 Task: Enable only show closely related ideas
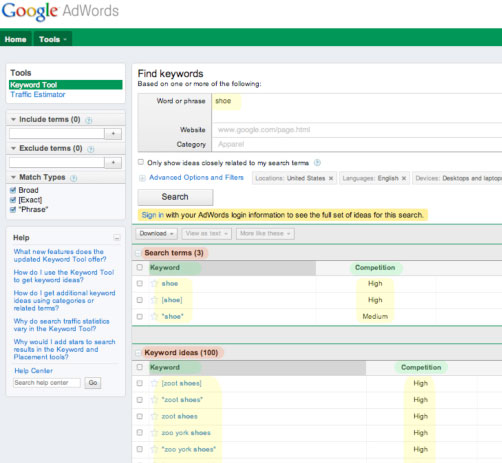pos(141,162)
